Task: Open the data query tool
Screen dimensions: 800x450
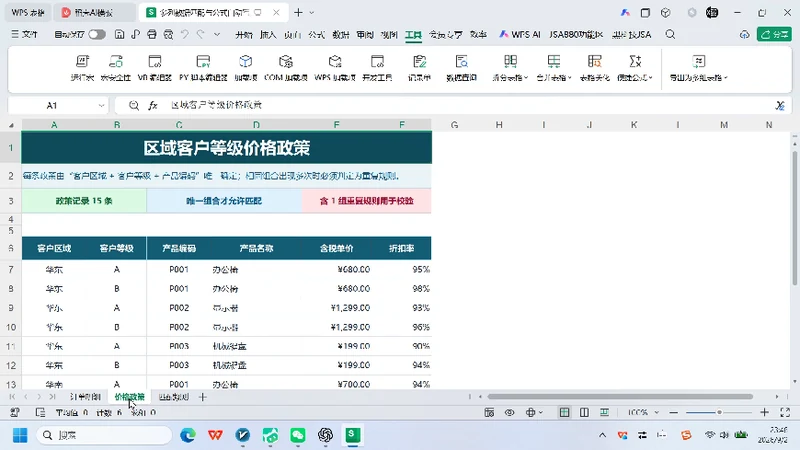Action: point(461,67)
